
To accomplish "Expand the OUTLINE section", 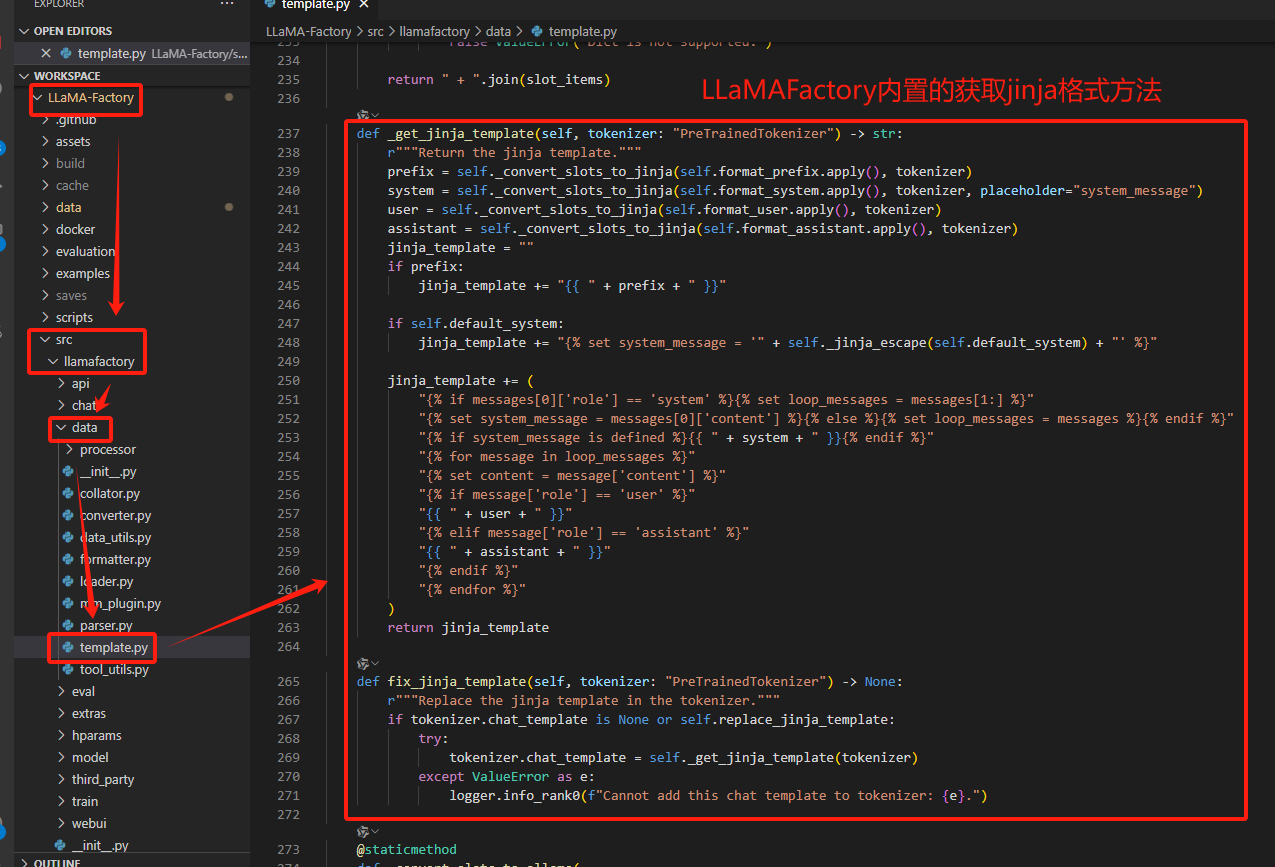I will click(x=24, y=862).
